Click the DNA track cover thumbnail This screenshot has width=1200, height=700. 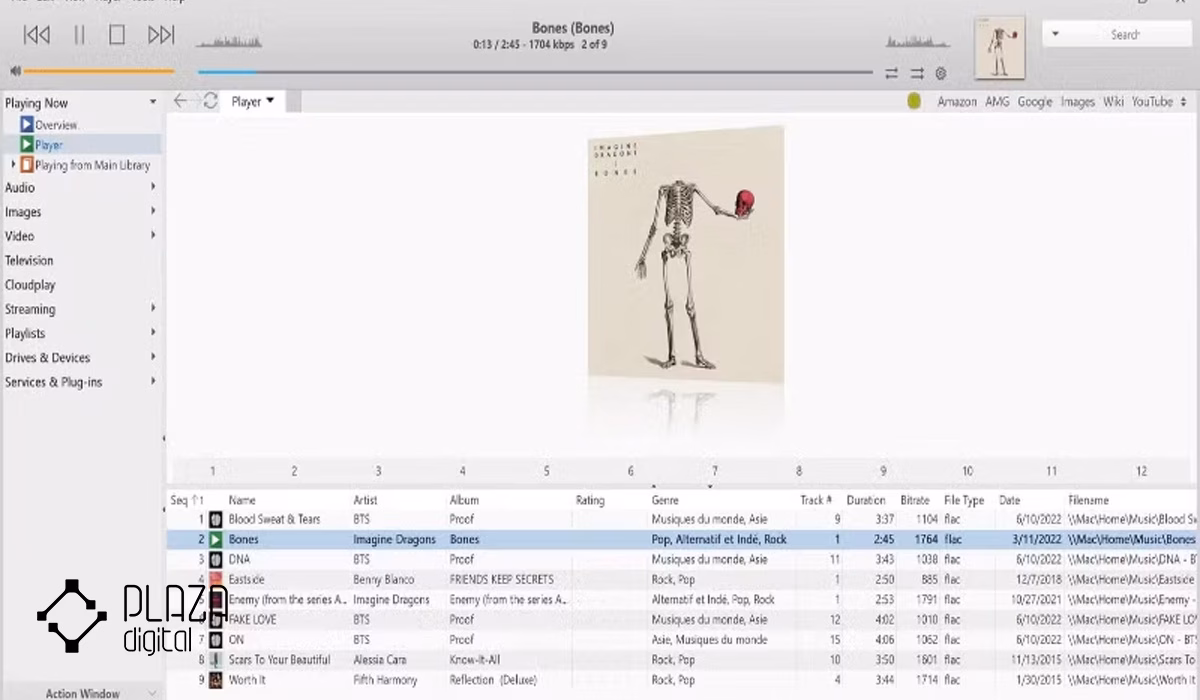(215, 560)
